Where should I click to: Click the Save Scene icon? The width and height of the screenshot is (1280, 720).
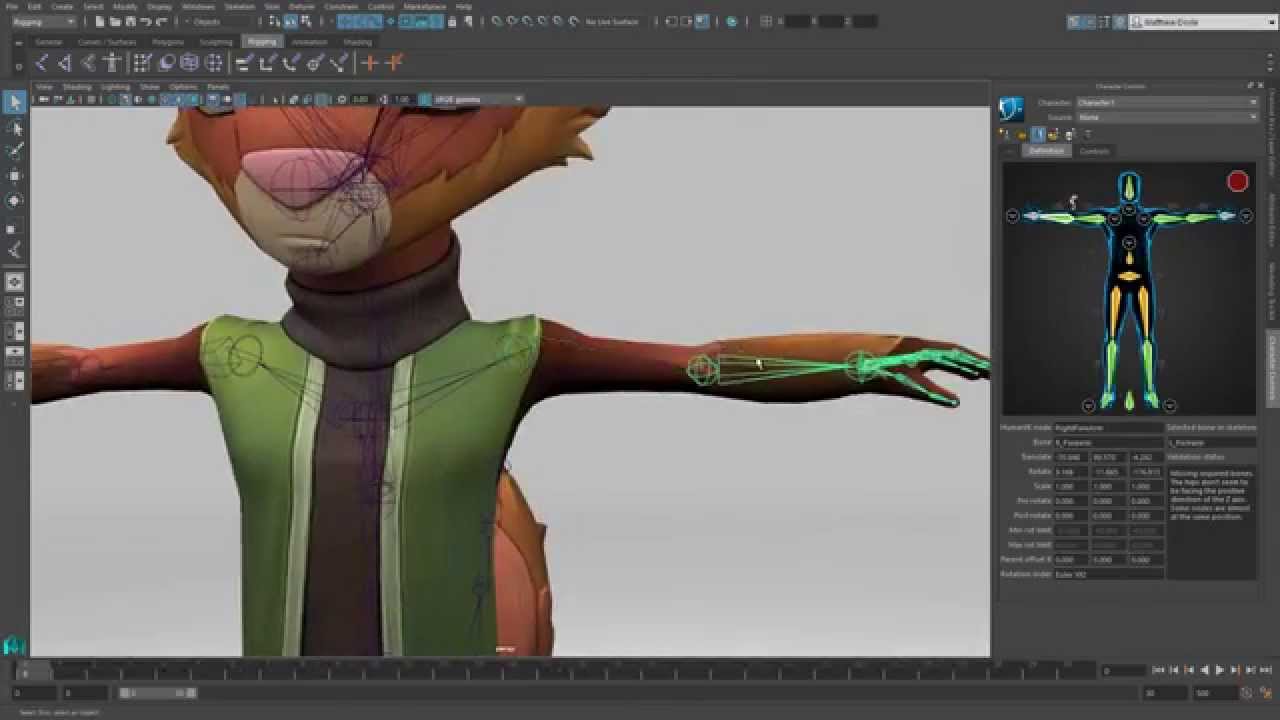[130, 21]
